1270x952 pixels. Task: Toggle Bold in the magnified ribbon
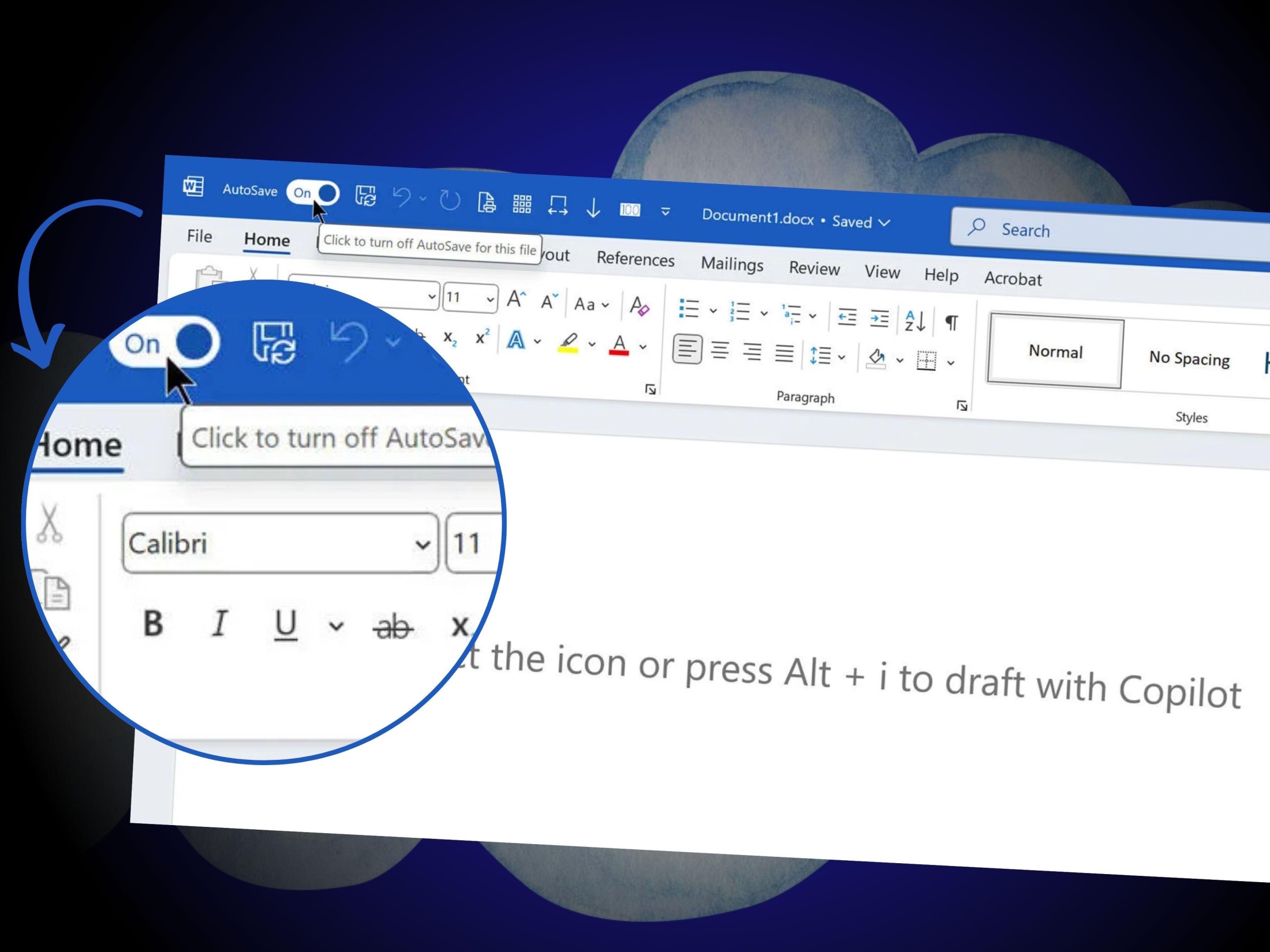pyautogui.click(x=153, y=624)
